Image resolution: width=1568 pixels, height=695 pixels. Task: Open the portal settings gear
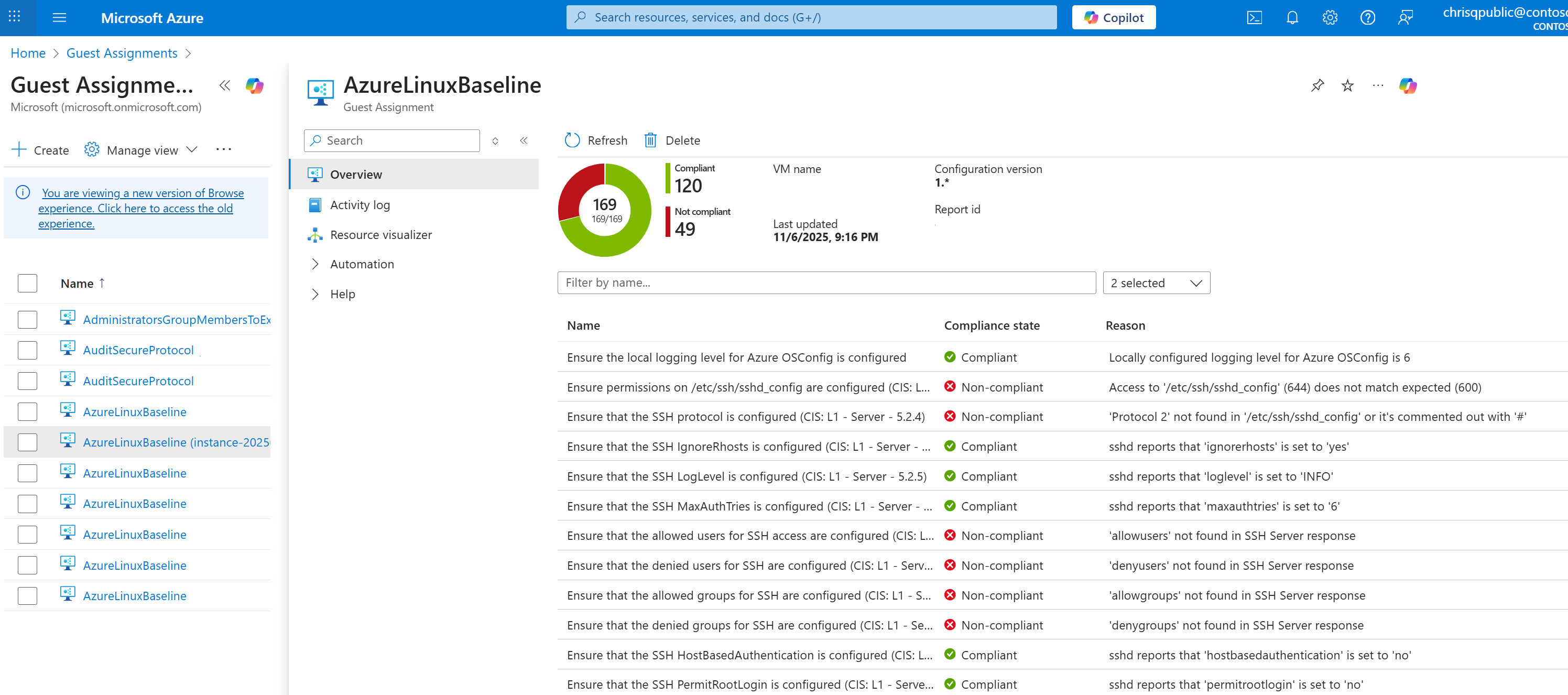tap(1330, 18)
